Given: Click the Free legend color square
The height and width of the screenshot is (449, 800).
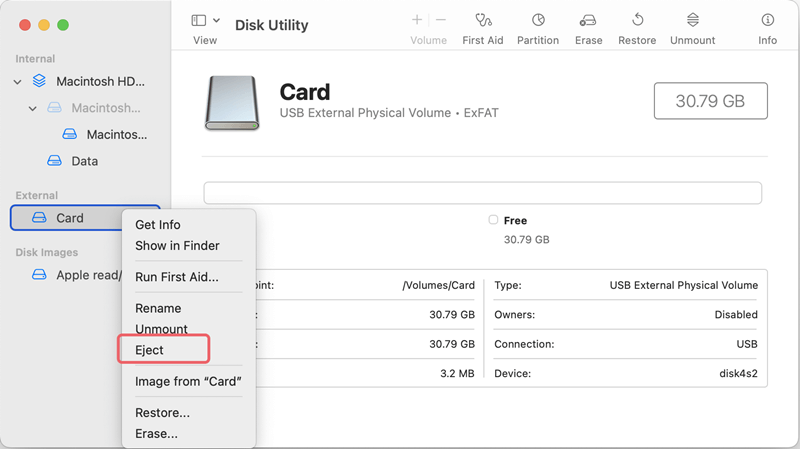Looking at the screenshot, I should click(x=493, y=220).
